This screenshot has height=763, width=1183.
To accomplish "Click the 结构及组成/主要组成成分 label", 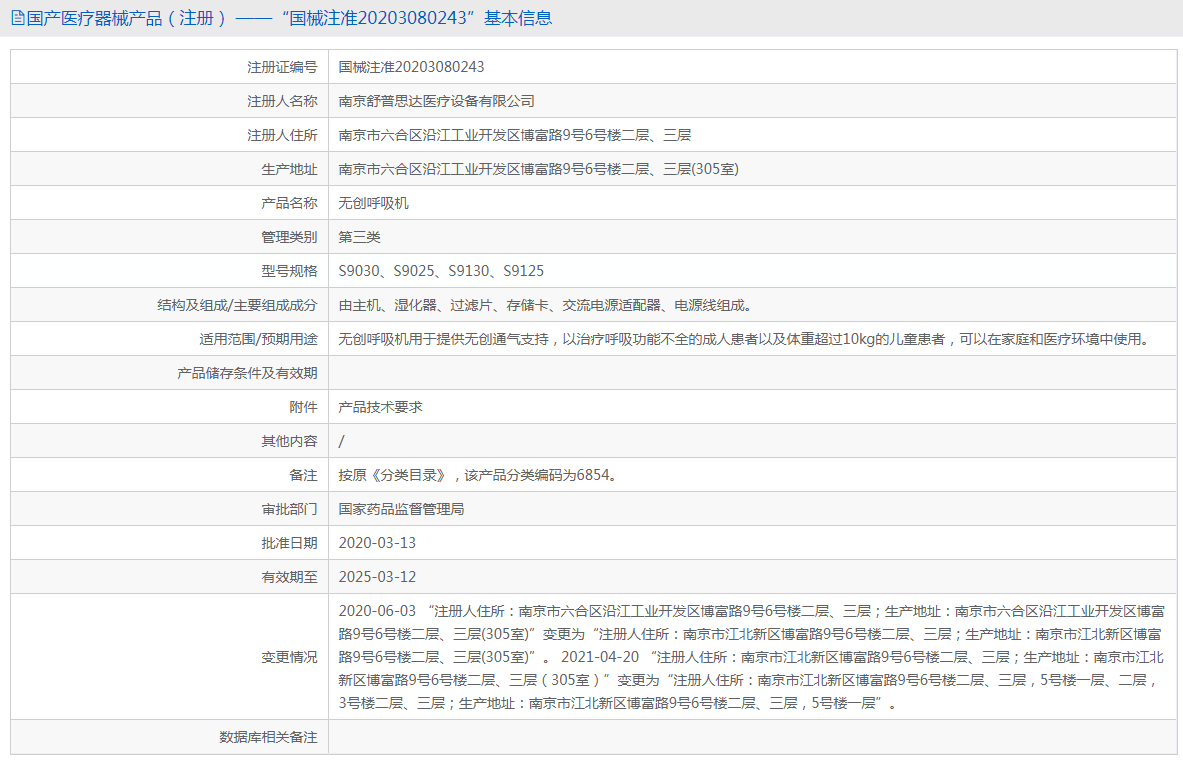I will pos(237,306).
